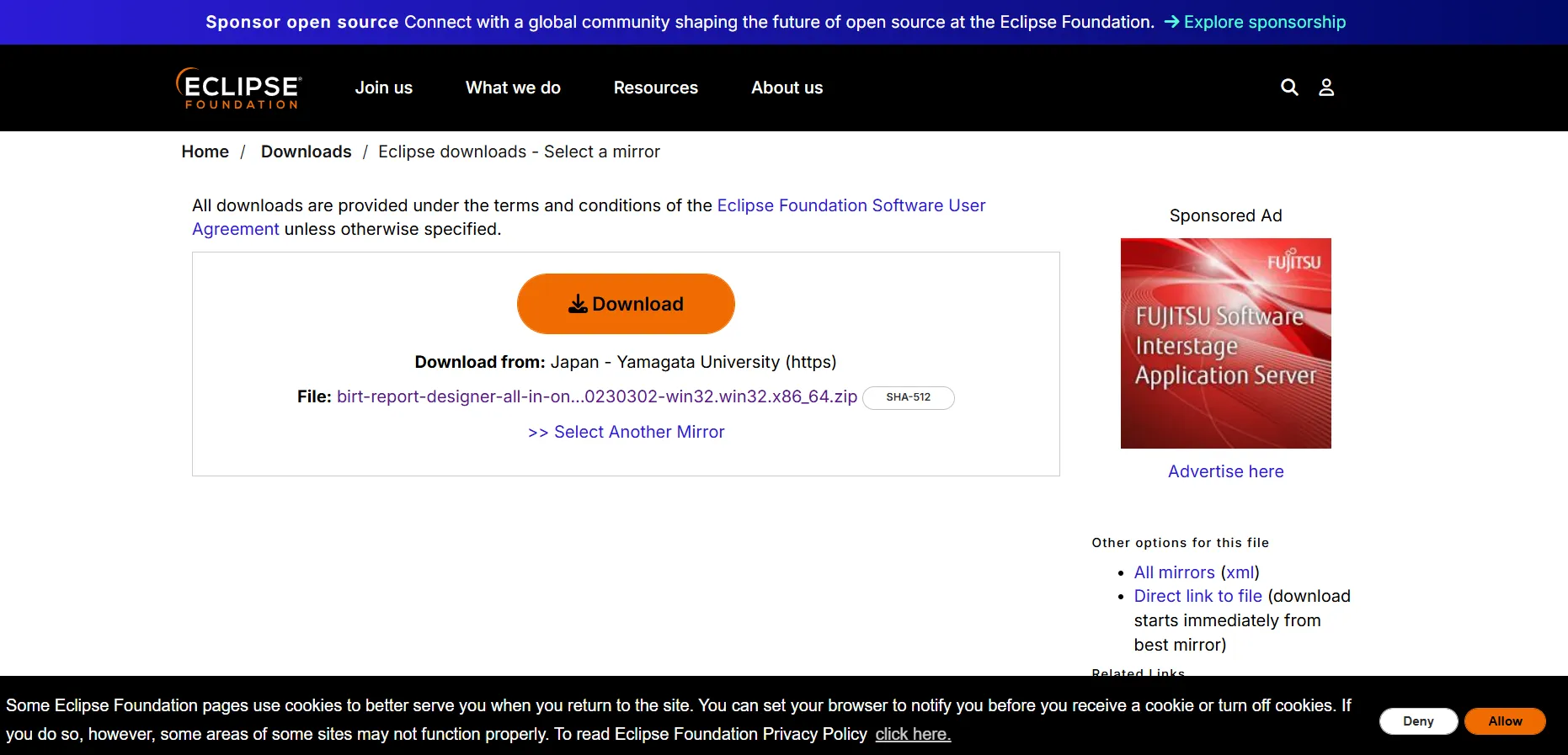
Task: Click Direct link to file
Action: [1198, 596]
